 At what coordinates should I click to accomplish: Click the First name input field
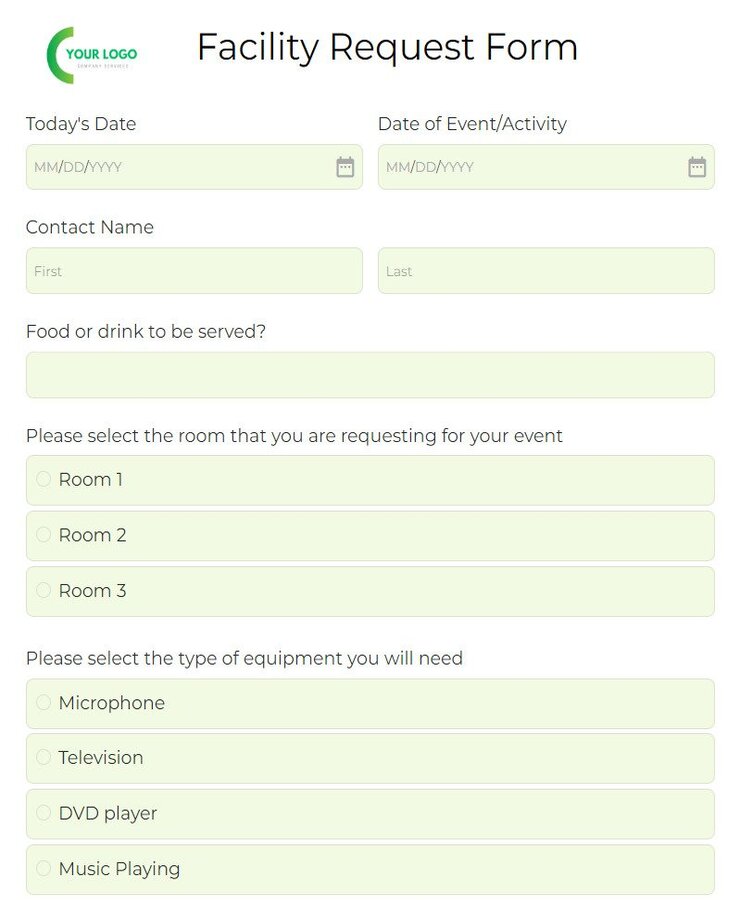pos(194,271)
